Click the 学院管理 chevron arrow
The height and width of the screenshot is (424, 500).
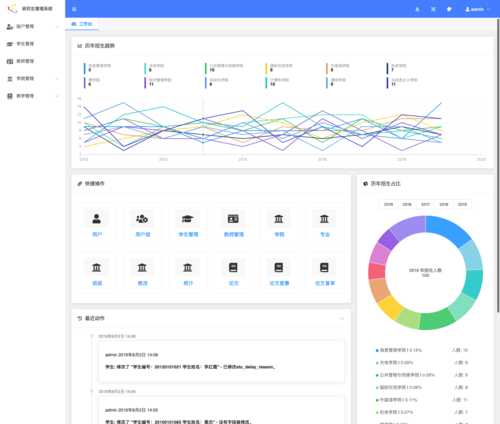(x=57, y=79)
